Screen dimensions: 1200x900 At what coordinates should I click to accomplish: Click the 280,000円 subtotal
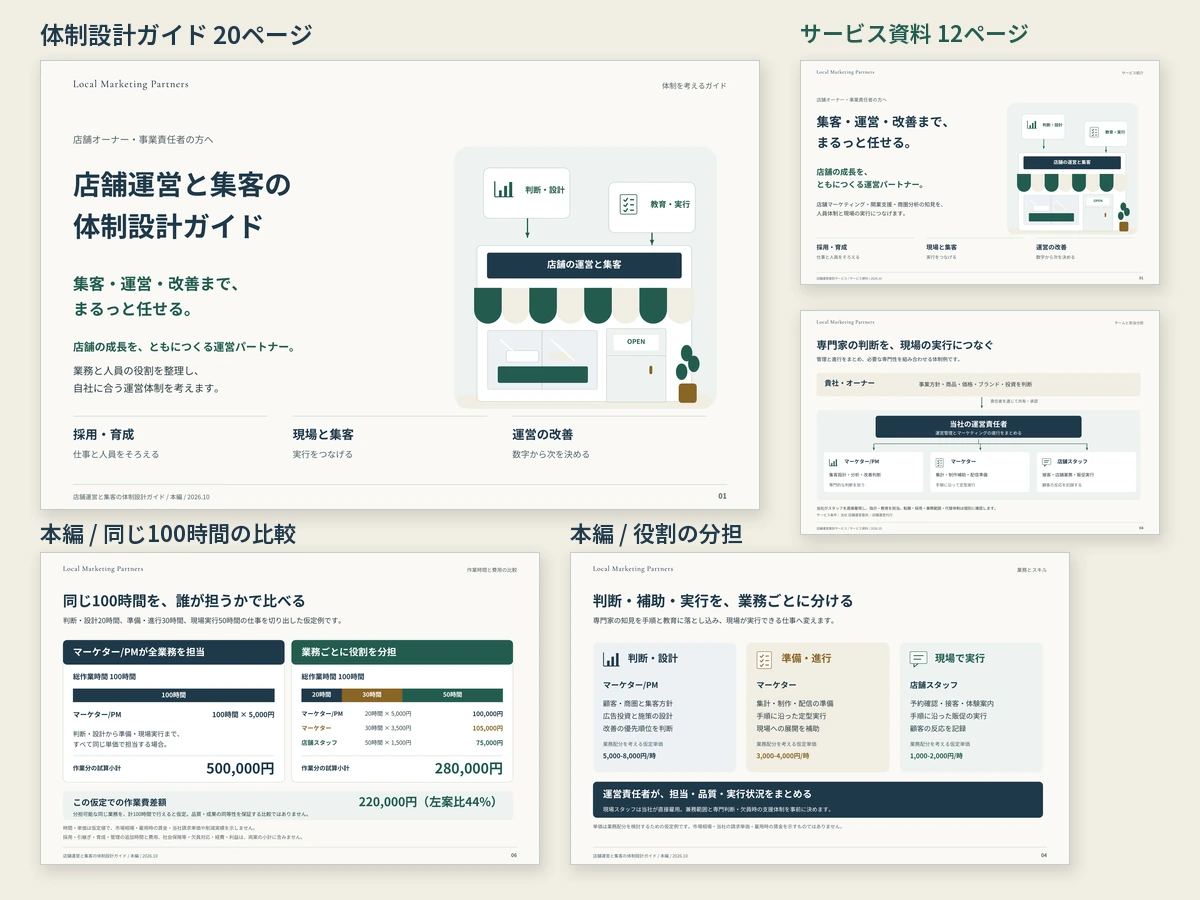click(x=468, y=768)
